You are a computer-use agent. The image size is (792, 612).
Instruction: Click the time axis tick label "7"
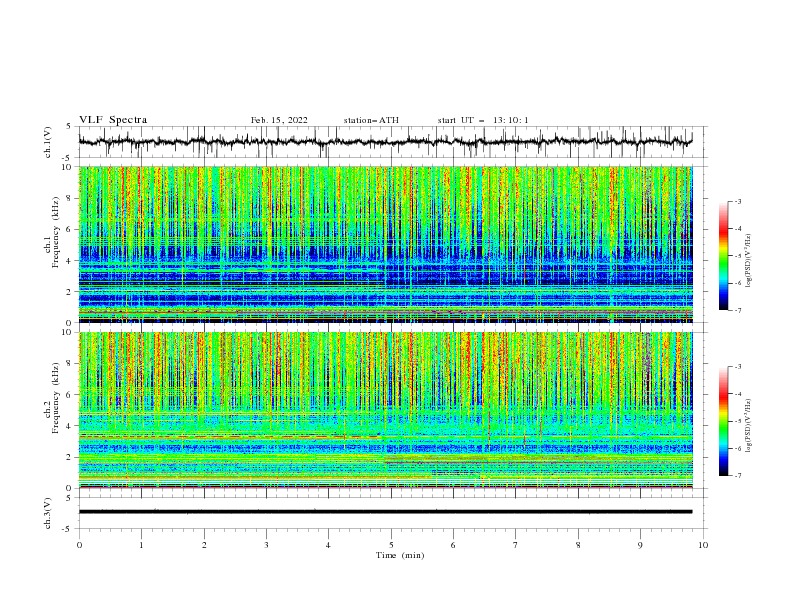(x=516, y=545)
